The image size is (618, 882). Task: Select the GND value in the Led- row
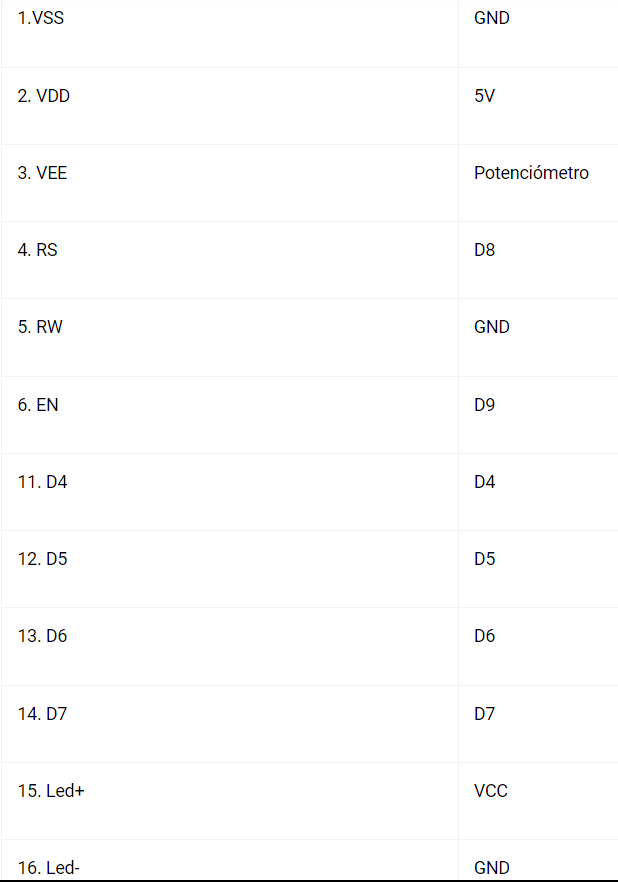tap(492, 867)
